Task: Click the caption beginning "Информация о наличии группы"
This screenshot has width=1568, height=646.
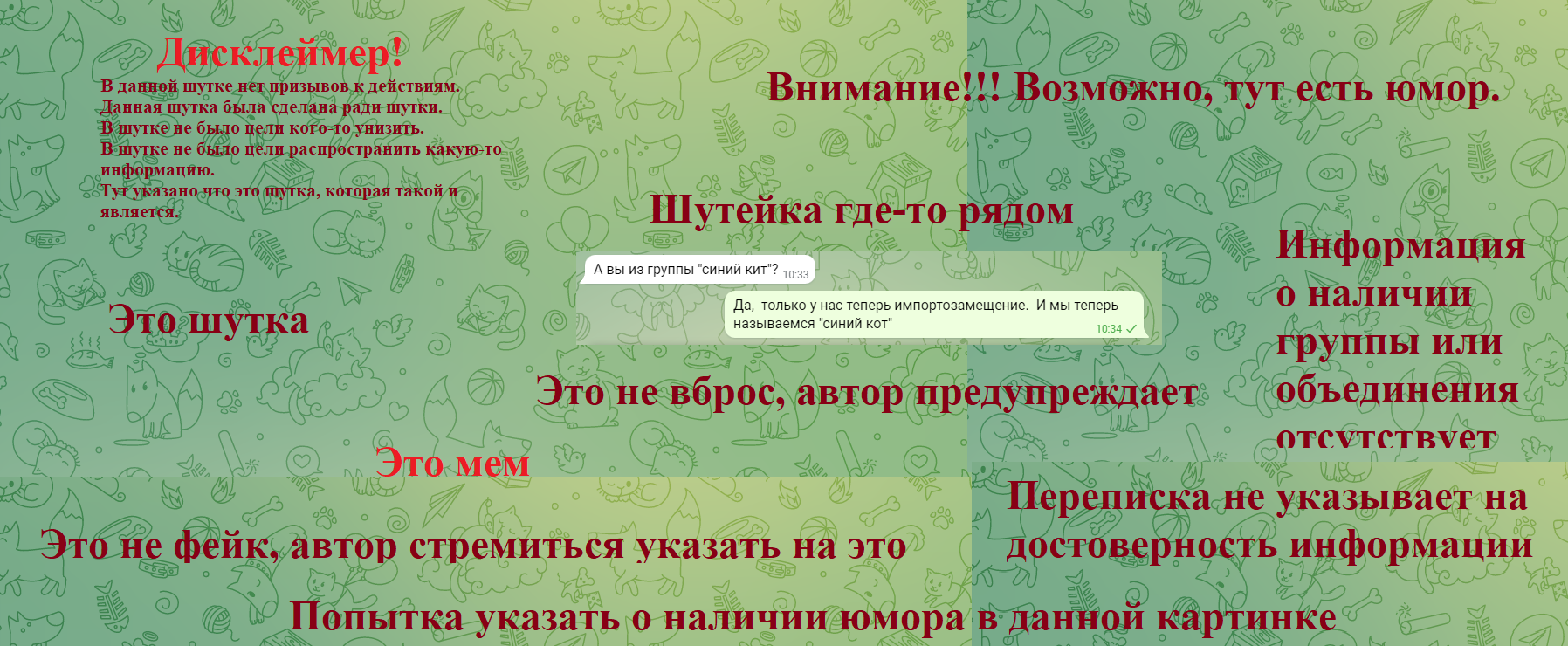Action: click(x=1401, y=340)
